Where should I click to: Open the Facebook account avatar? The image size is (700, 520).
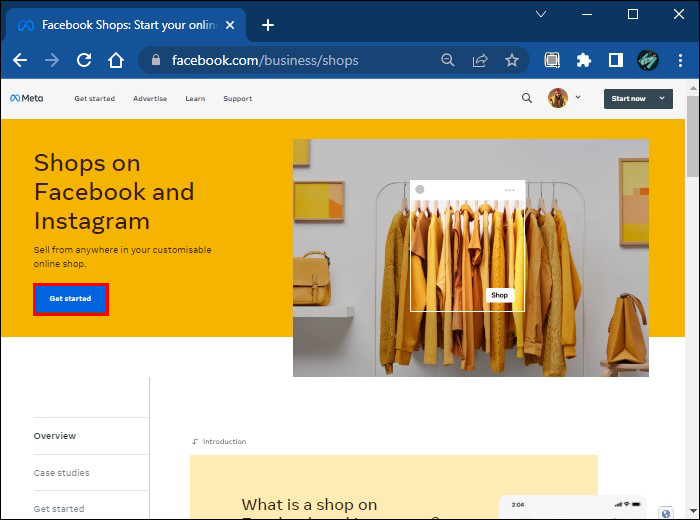coord(558,98)
